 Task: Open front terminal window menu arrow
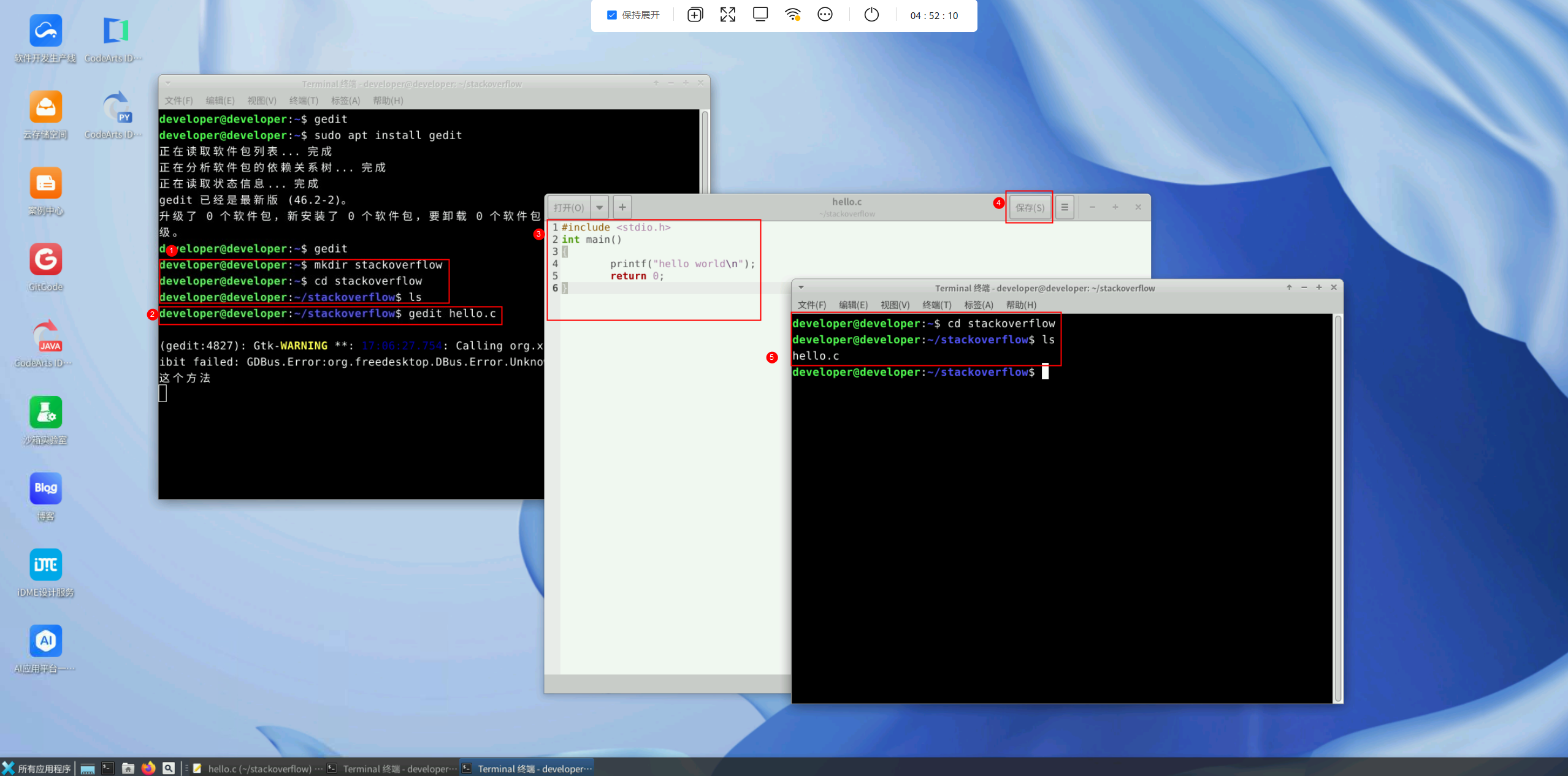(x=801, y=287)
